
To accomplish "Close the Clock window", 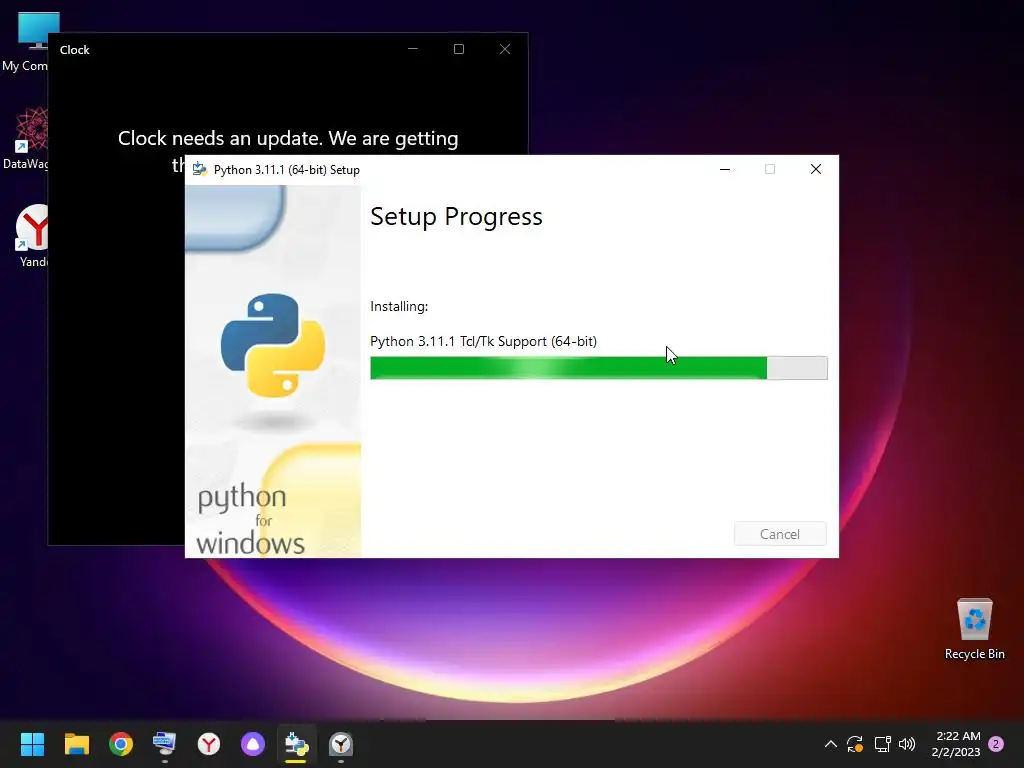I will [x=505, y=49].
